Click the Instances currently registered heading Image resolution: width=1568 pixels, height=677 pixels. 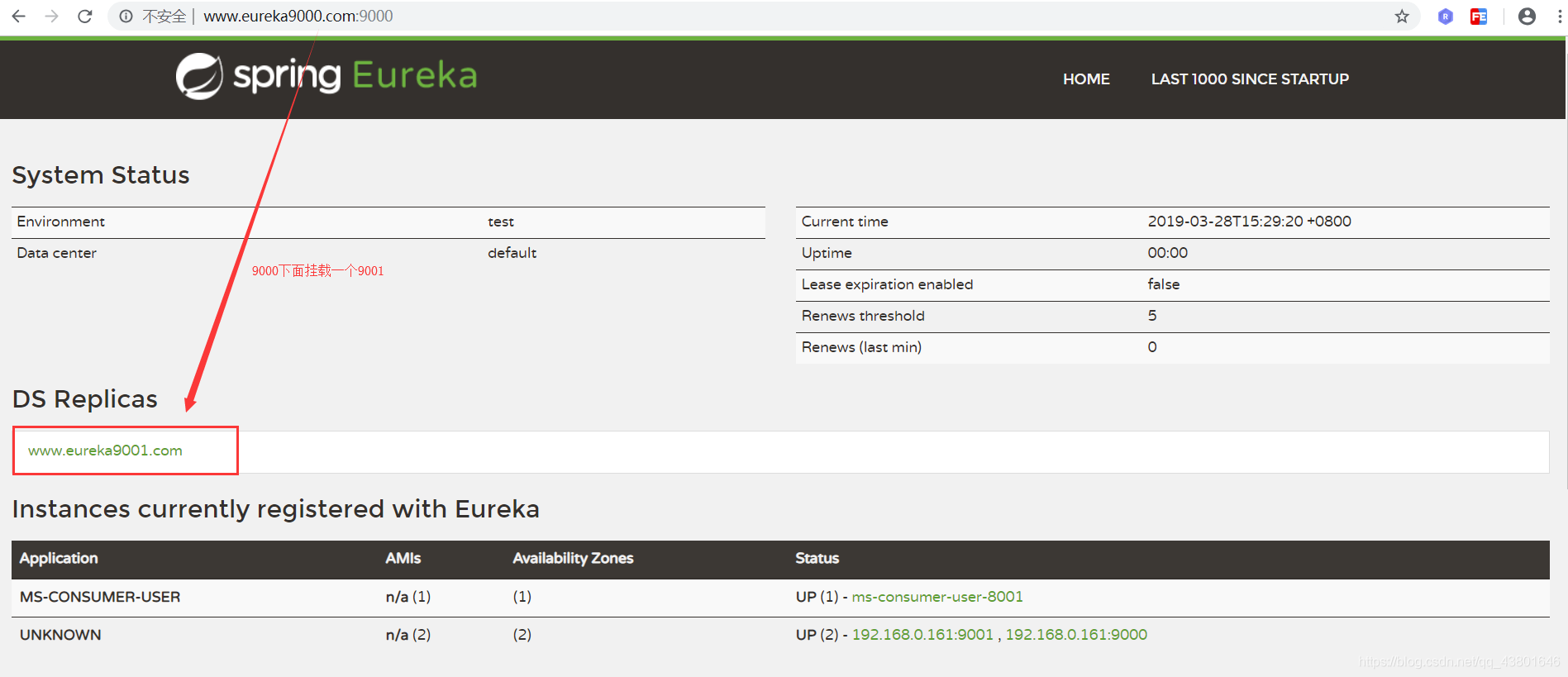point(276,509)
